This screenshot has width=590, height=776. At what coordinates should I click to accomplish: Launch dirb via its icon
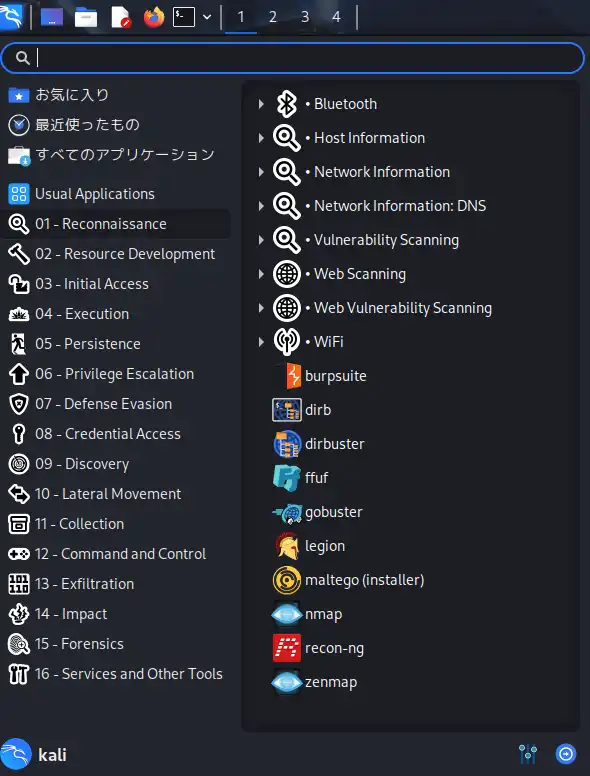tap(287, 410)
